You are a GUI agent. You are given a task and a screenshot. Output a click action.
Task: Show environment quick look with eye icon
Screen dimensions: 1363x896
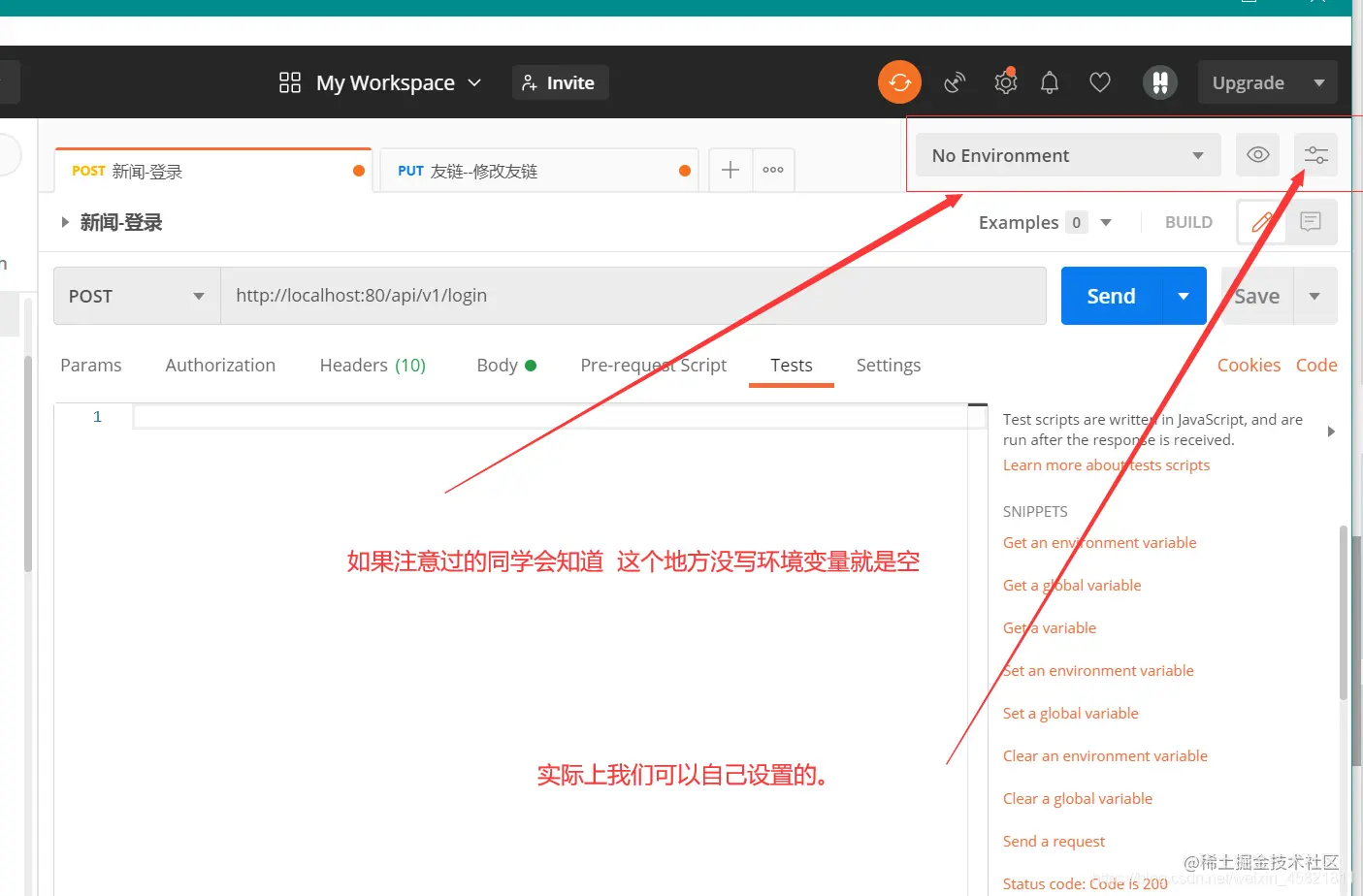(1257, 154)
